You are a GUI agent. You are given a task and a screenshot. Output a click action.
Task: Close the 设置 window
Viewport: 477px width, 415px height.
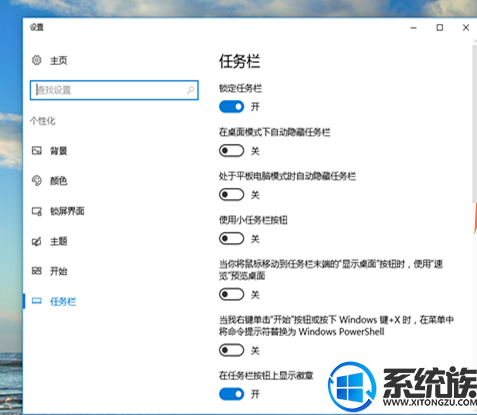tap(466, 28)
